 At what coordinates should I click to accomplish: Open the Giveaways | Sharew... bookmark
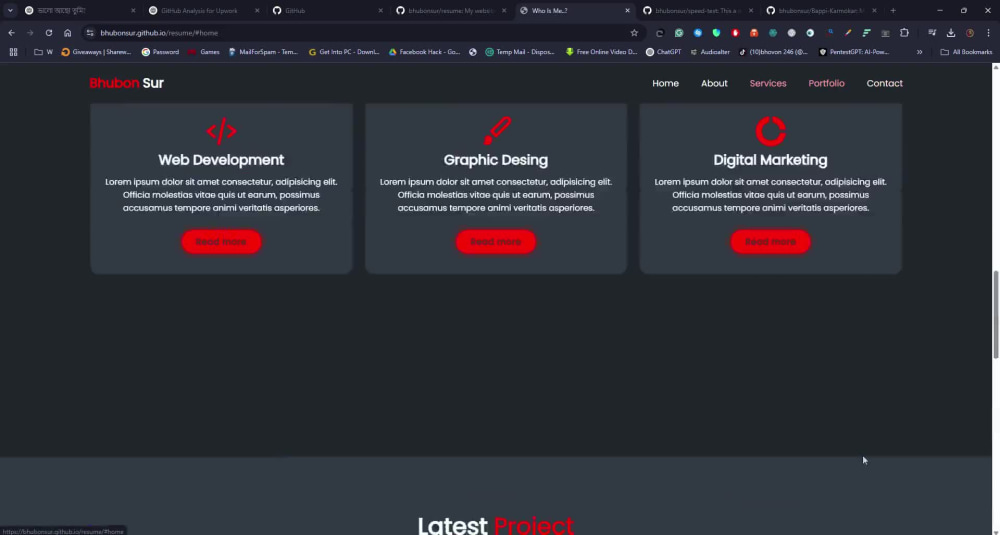click(96, 52)
